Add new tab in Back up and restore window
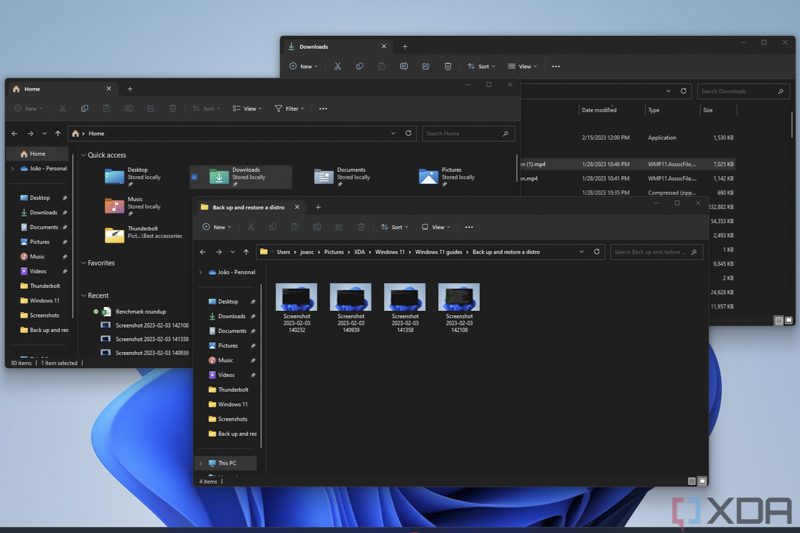800x533 pixels. (318, 208)
